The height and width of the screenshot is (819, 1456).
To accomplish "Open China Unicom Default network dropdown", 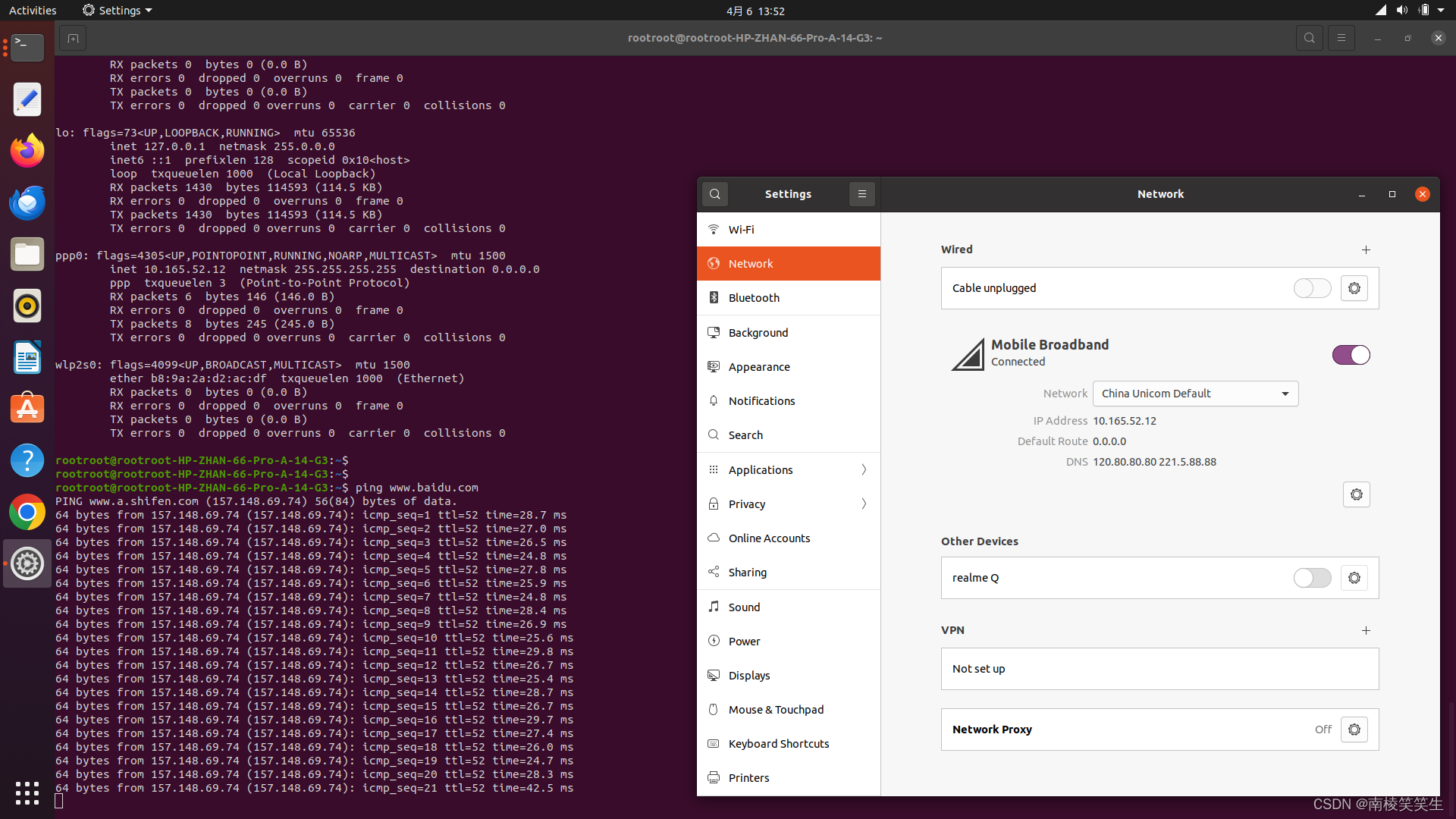I will [x=1195, y=394].
